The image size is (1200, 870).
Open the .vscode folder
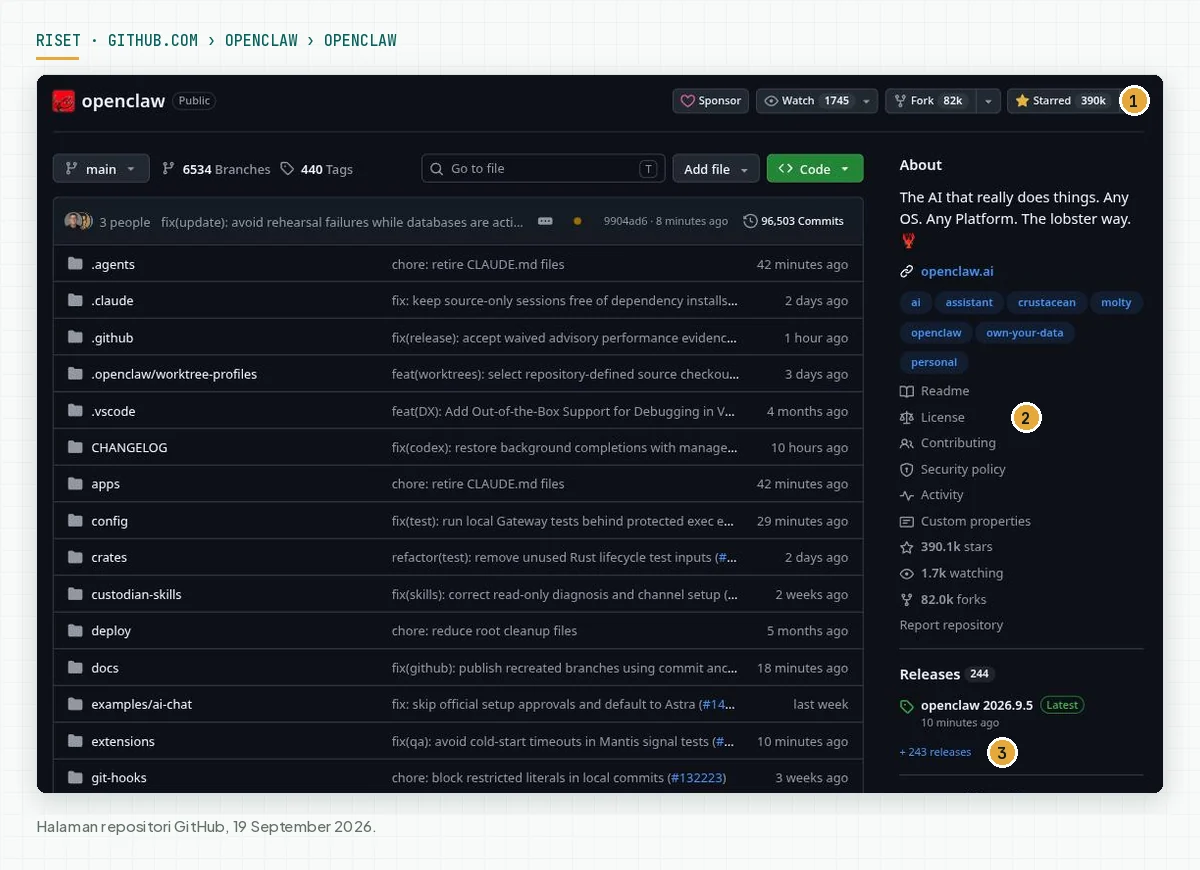113,411
